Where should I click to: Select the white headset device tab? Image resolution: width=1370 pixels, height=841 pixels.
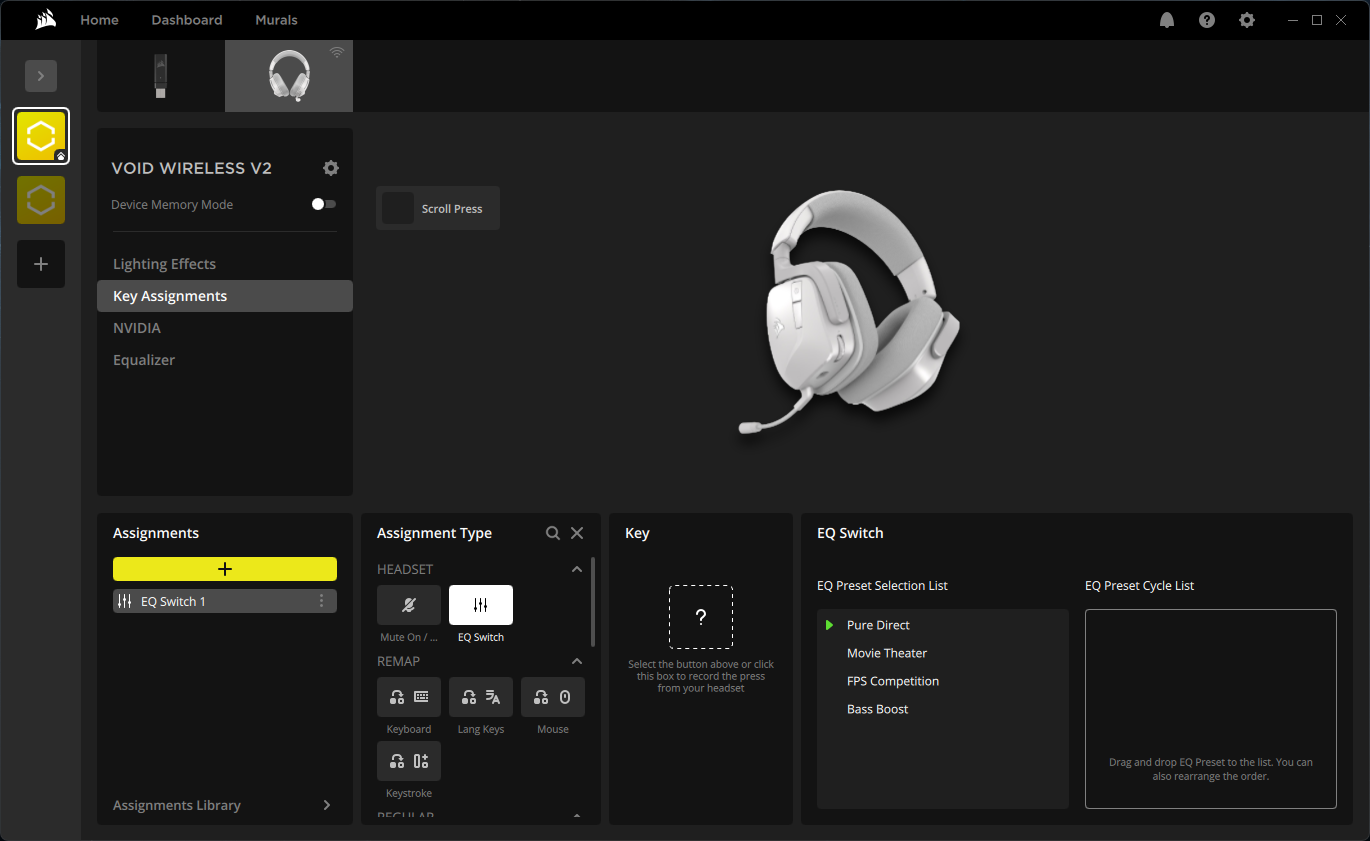point(289,76)
